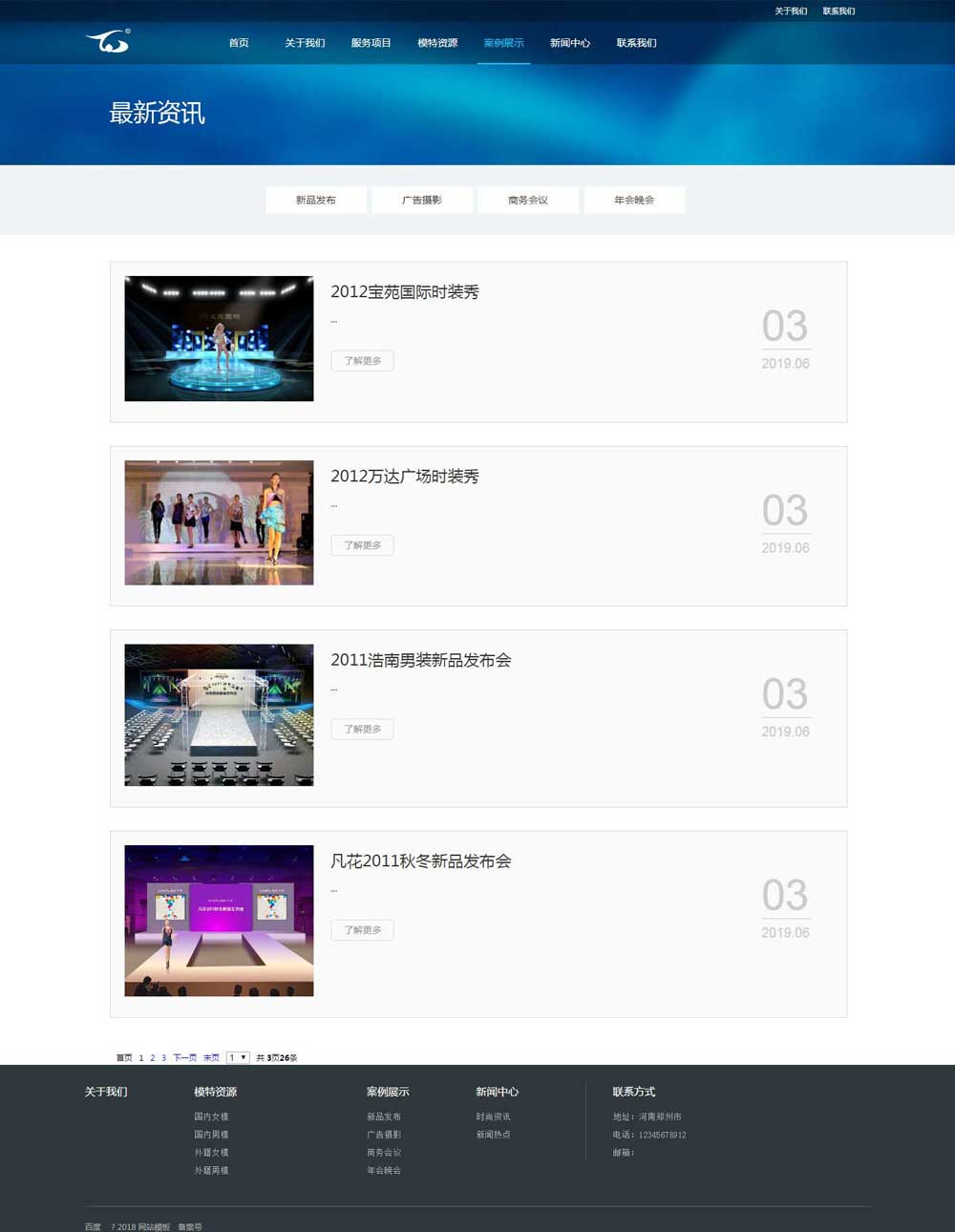
Task: Select the 新品发布 category tab
Action: pyautogui.click(x=315, y=201)
